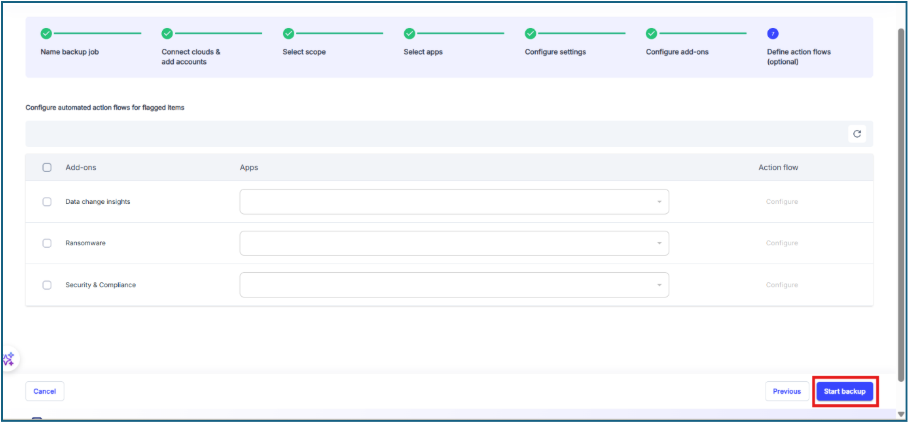
Task: Open Apps dropdown for Data change insights
Action: (x=454, y=202)
